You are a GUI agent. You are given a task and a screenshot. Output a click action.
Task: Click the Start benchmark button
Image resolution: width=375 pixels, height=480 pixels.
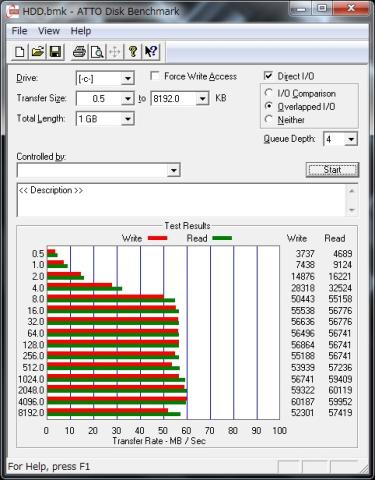[x=332, y=170]
